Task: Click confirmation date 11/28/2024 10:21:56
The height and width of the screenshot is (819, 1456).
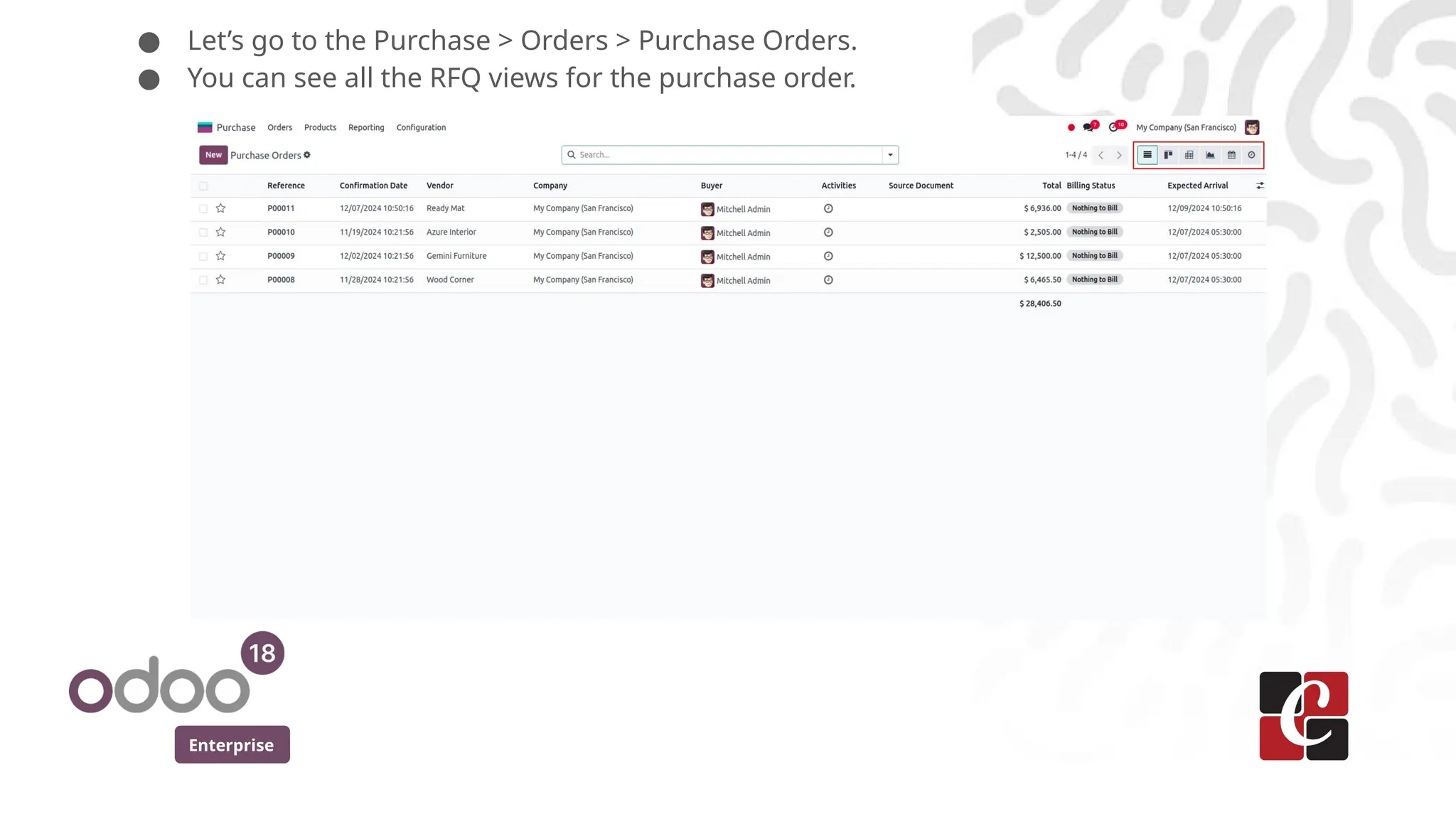Action: coord(376,280)
